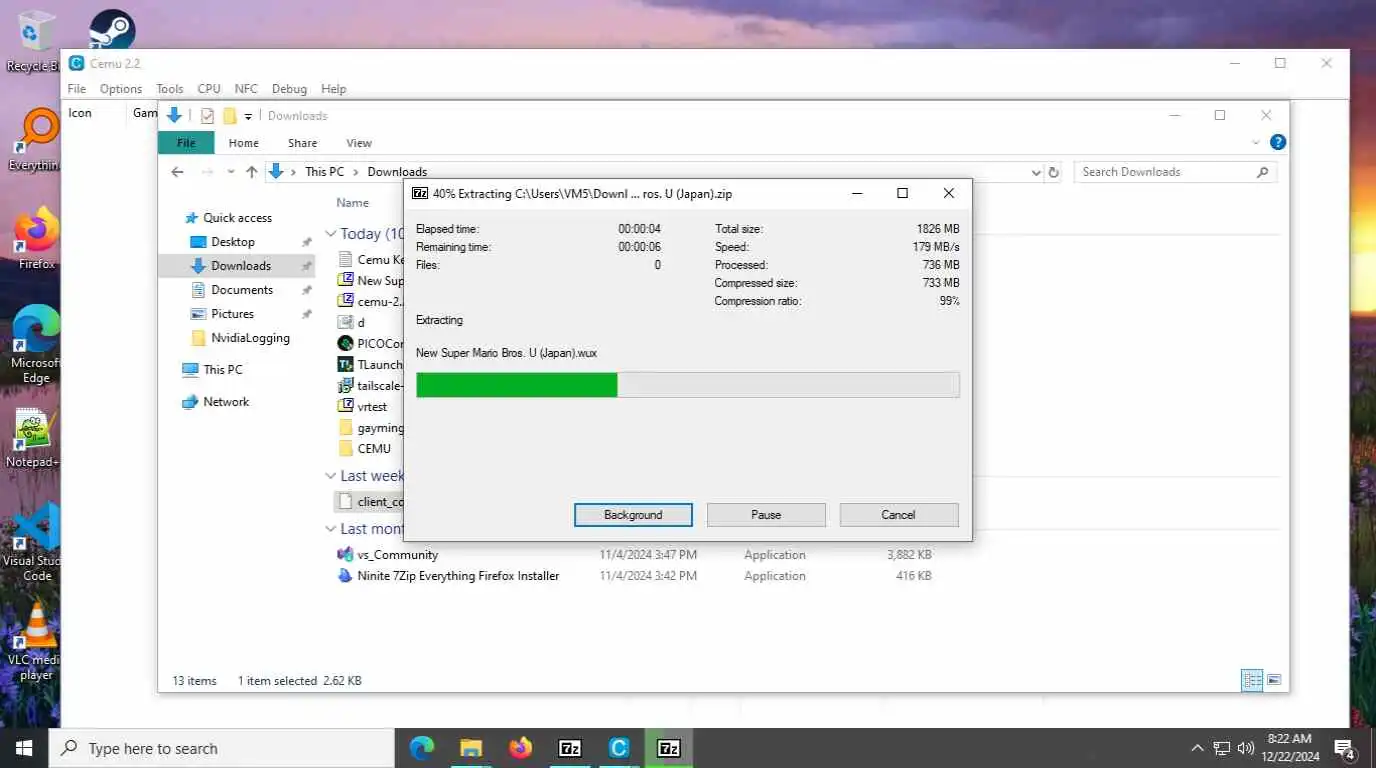Image resolution: width=1376 pixels, height=768 pixels.
Task: Open CPU menu in Cemu
Action: pyautogui.click(x=209, y=89)
